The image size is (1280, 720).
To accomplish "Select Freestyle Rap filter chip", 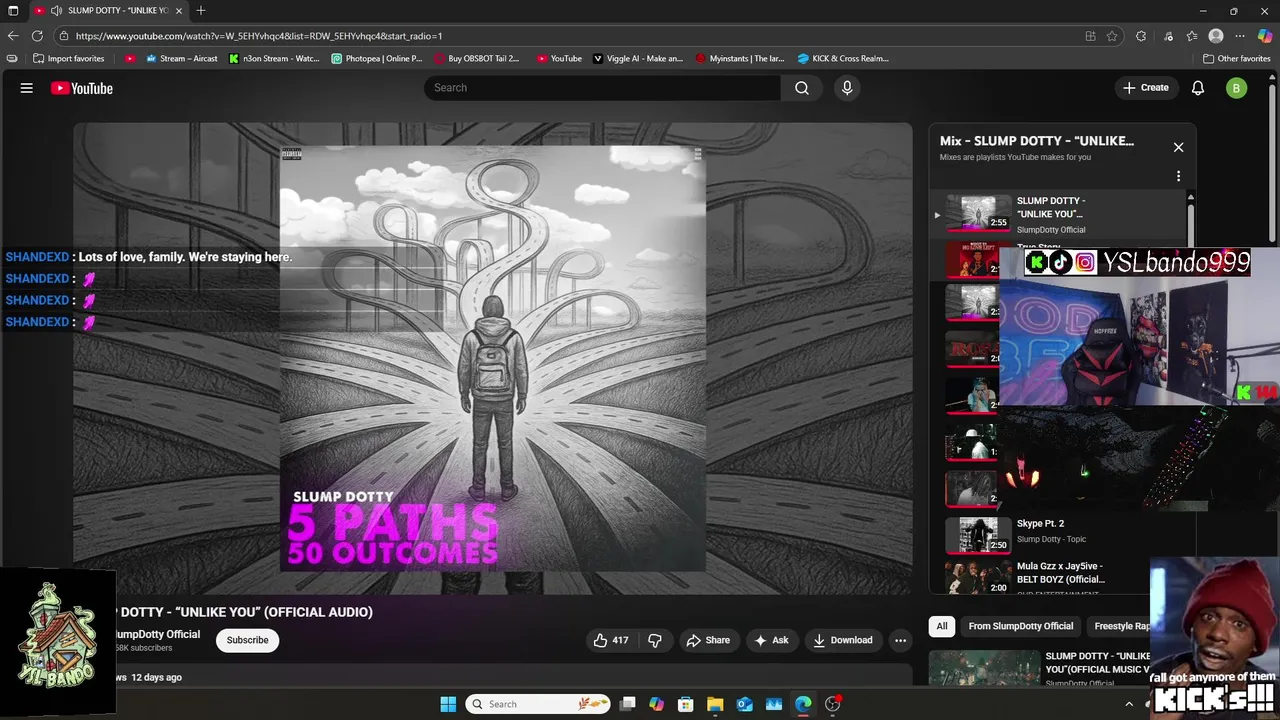I will coord(1120,626).
